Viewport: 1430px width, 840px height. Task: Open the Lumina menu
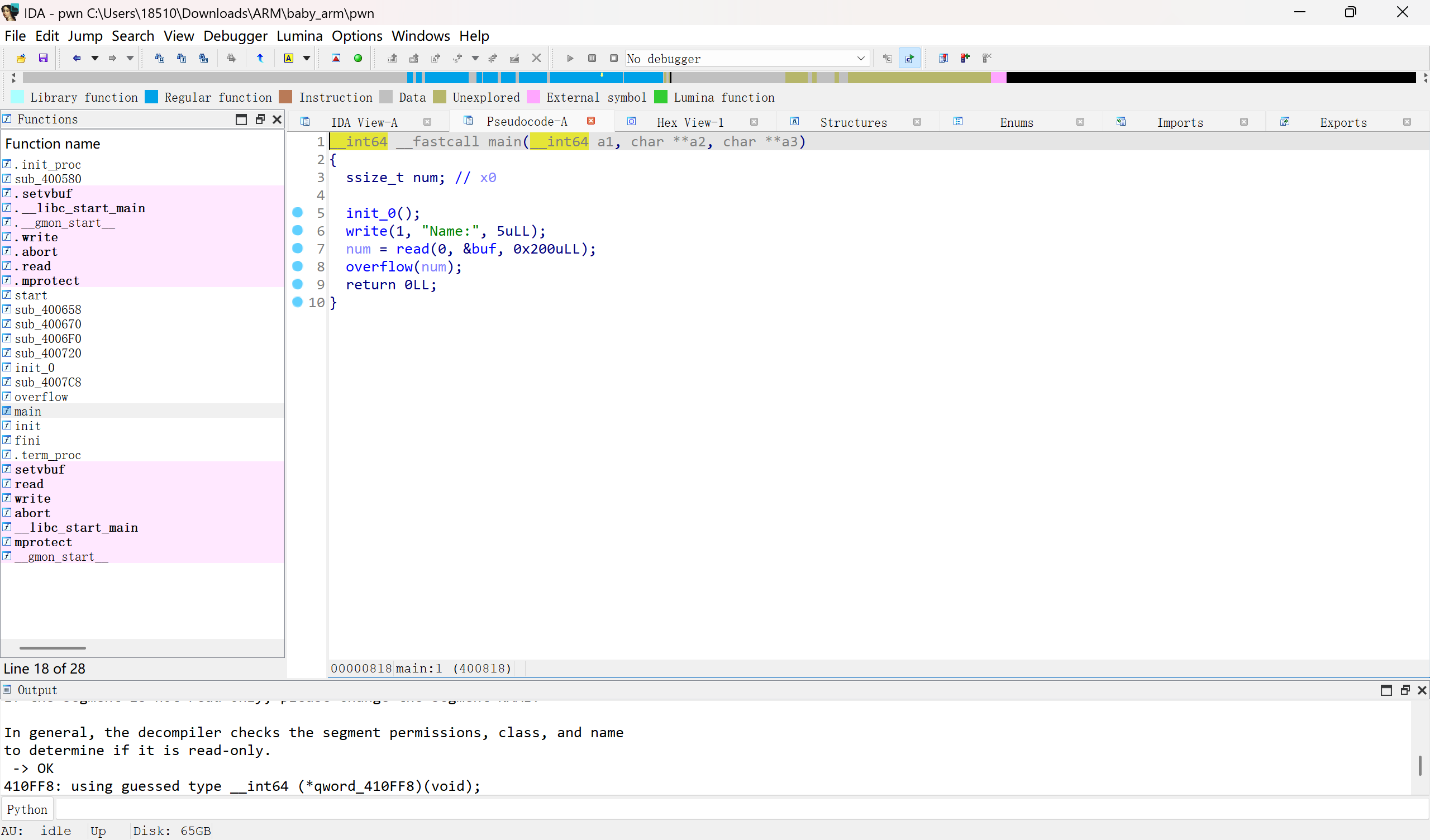(x=299, y=36)
